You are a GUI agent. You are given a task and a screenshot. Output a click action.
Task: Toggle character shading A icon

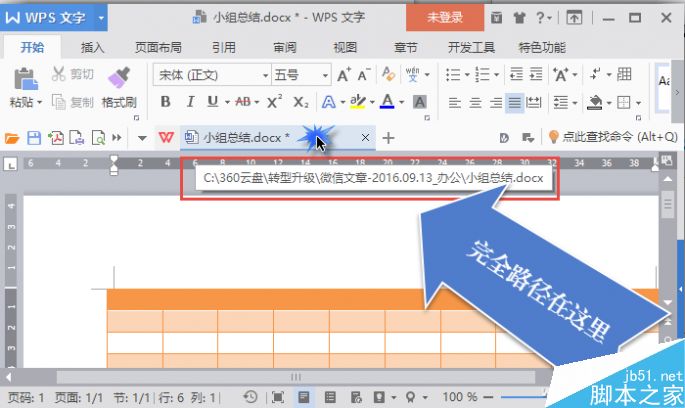[419, 102]
